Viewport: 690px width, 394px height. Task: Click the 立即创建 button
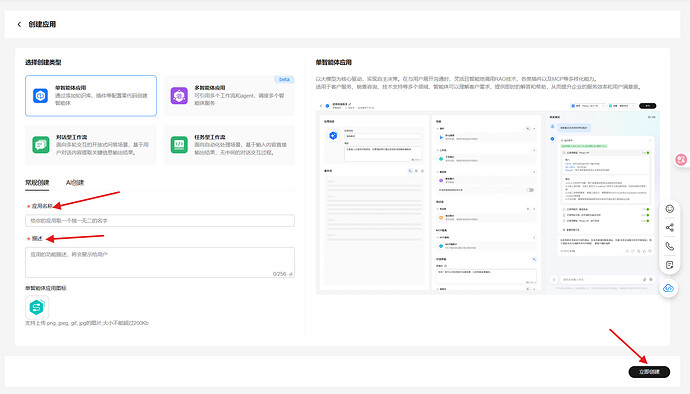point(649,372)
